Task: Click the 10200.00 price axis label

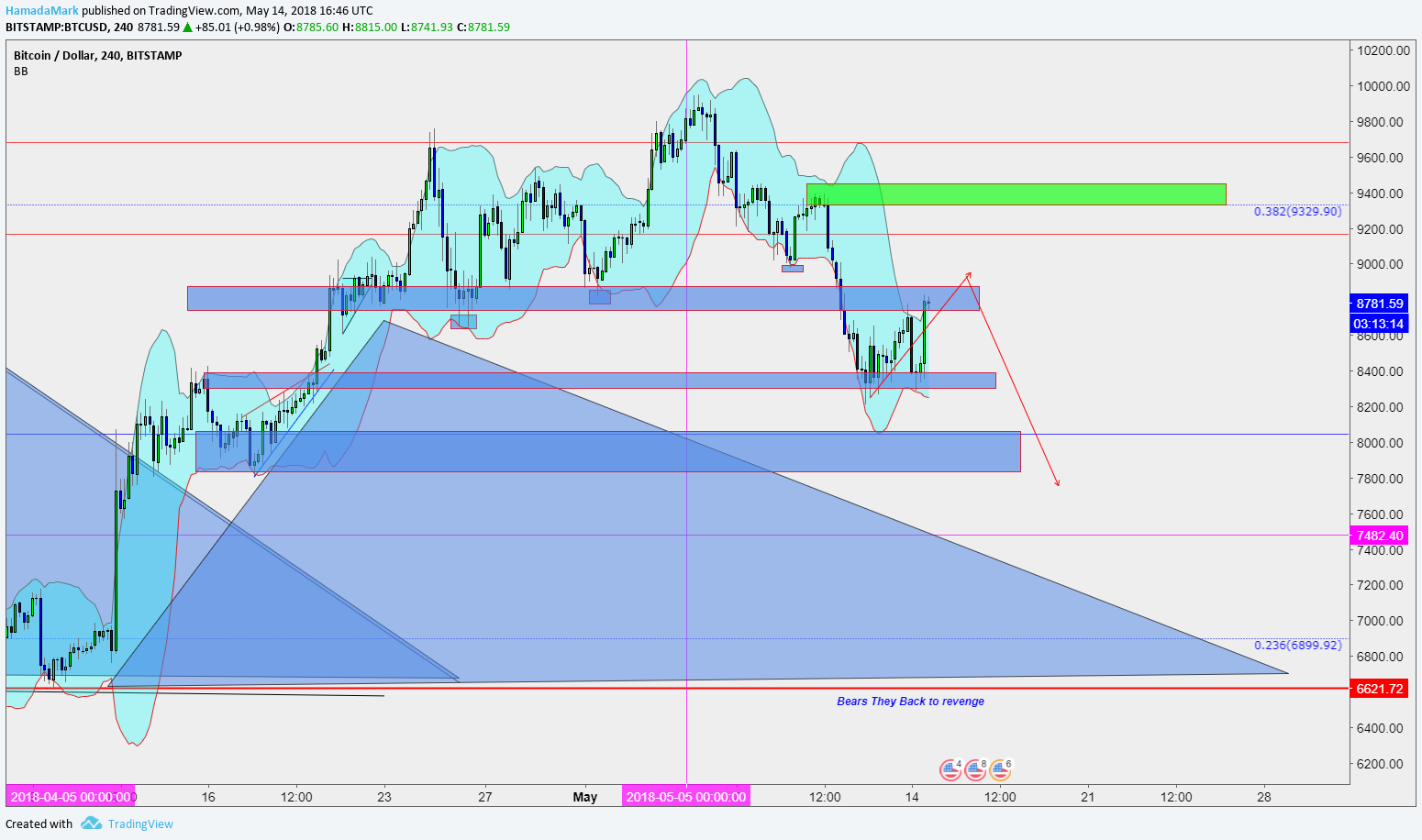Action: tap(1383, 50)
